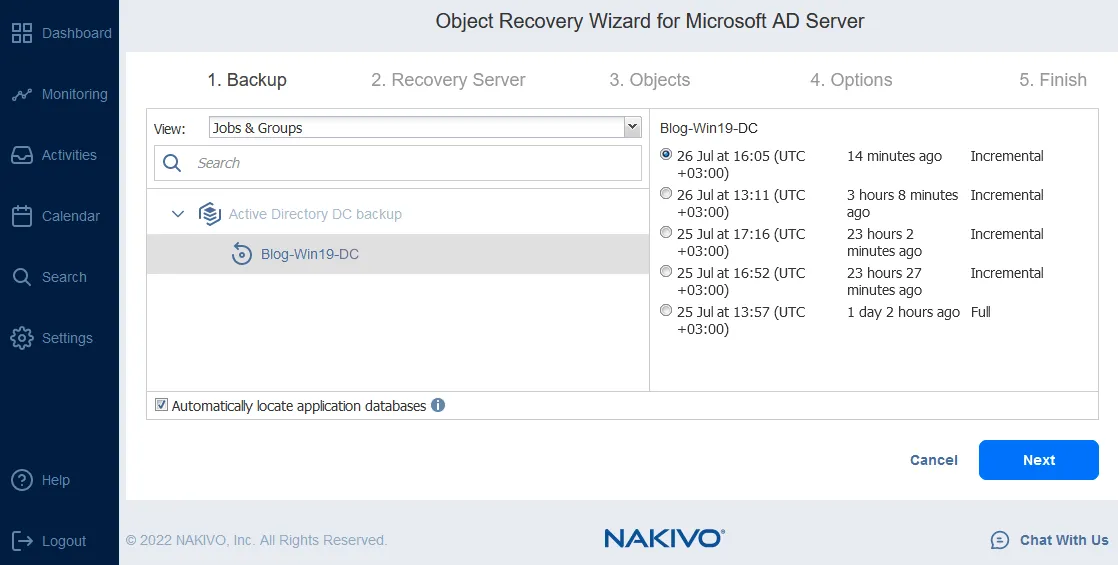Open the Monitoring chart icon
This screenshot has height=565, width=1118.
(x=22, y=94)
